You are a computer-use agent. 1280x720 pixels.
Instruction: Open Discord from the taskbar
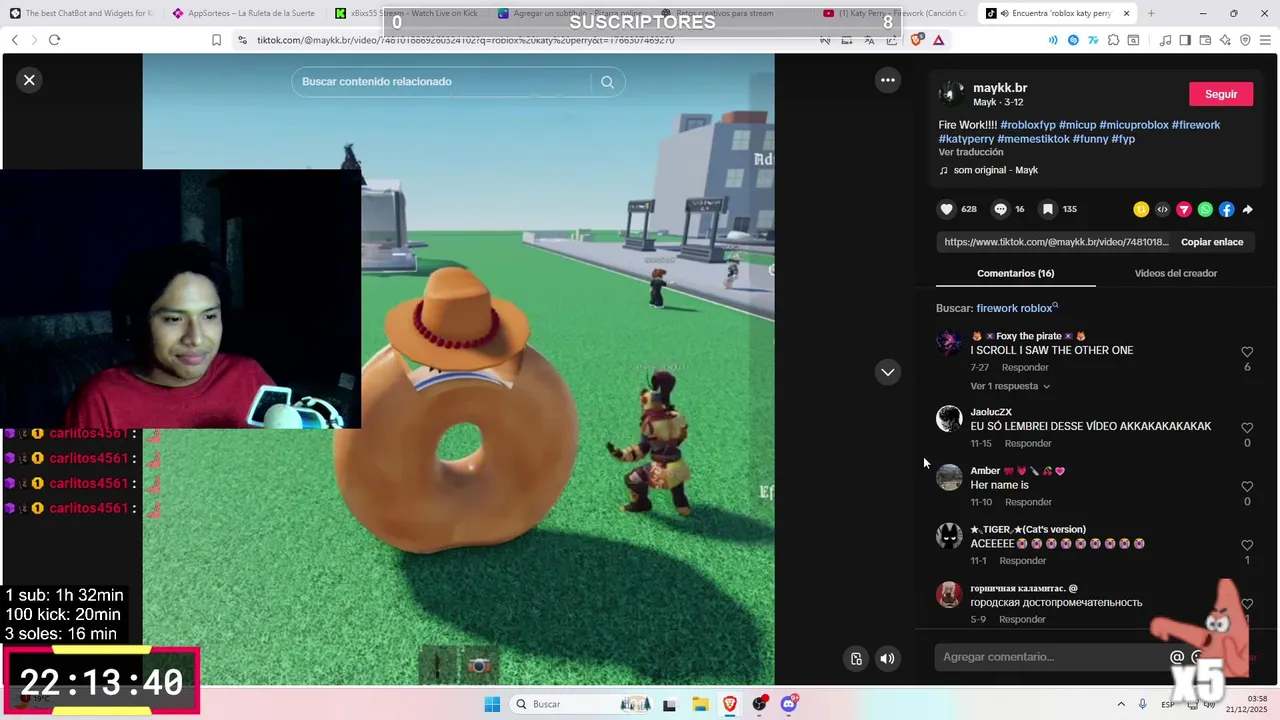(789, 704)
